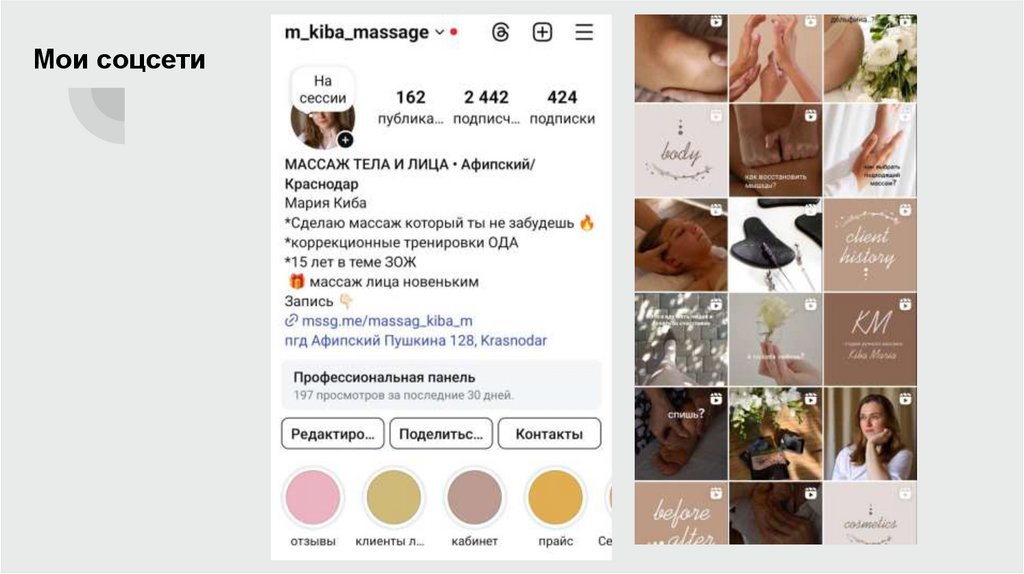Expand account switcher next to m_kiba_massage
Viewport: 1024px width, 574px height.
click(x=440, y=32)
